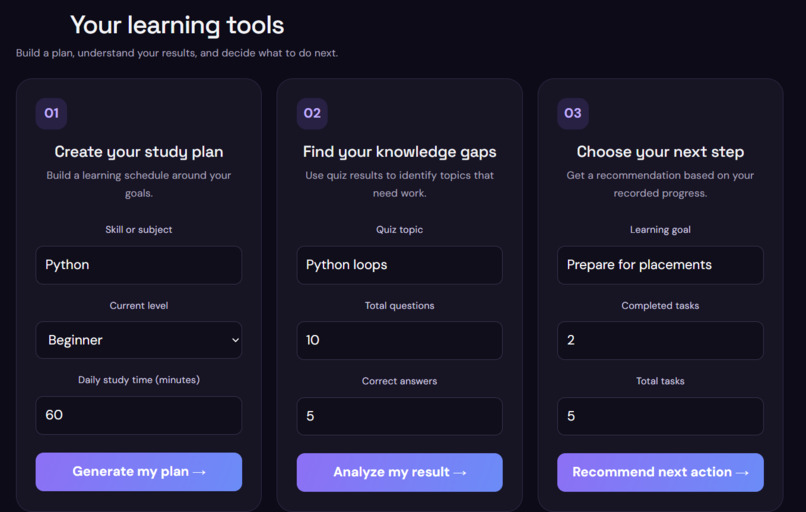Click the Create your study plan heading
Image resolution: width=806 pixels, height=512 pixels.
[139, 152]
